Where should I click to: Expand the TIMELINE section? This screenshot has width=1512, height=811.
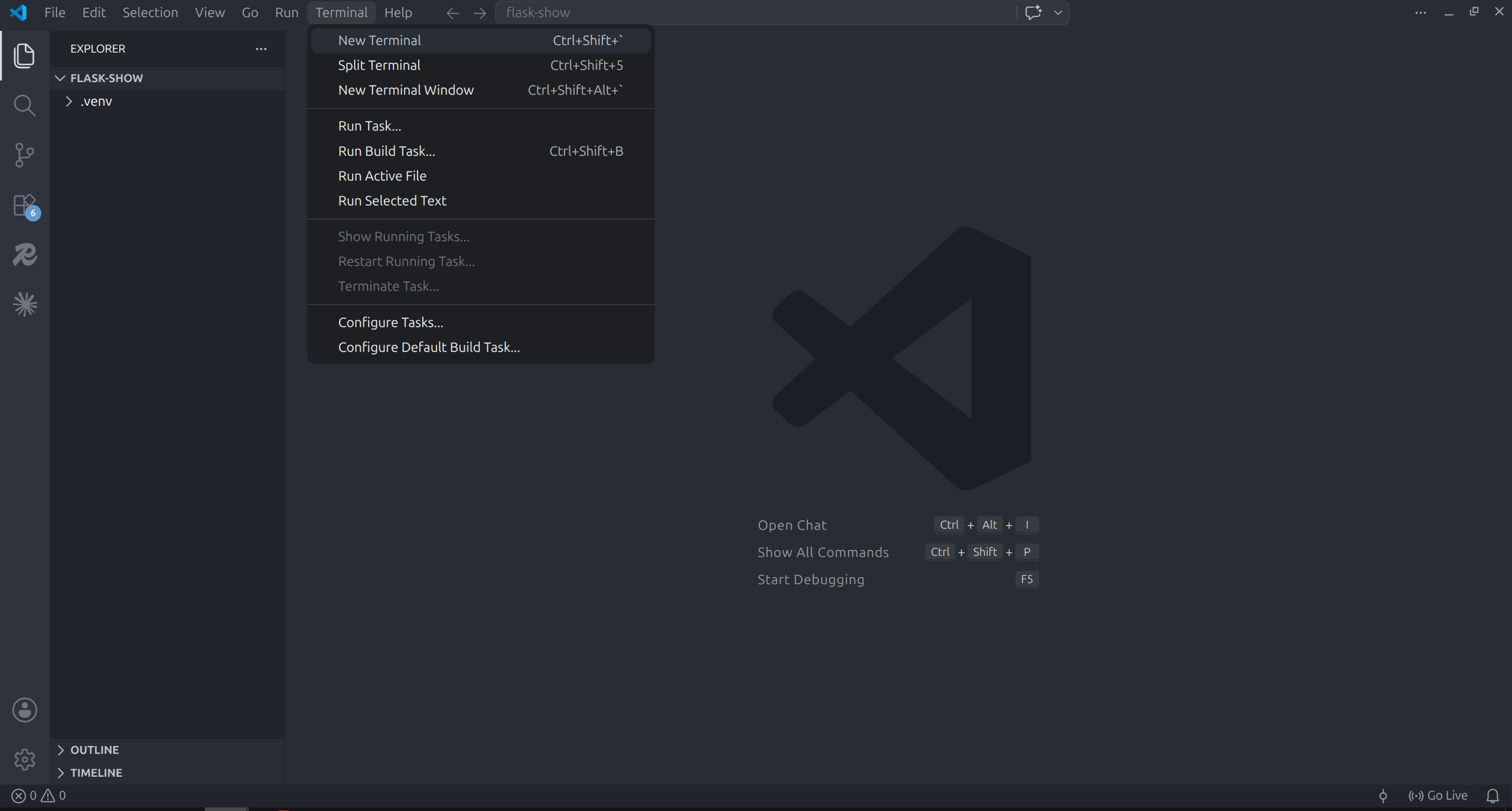pyautogui.click(x=167, y=773)
